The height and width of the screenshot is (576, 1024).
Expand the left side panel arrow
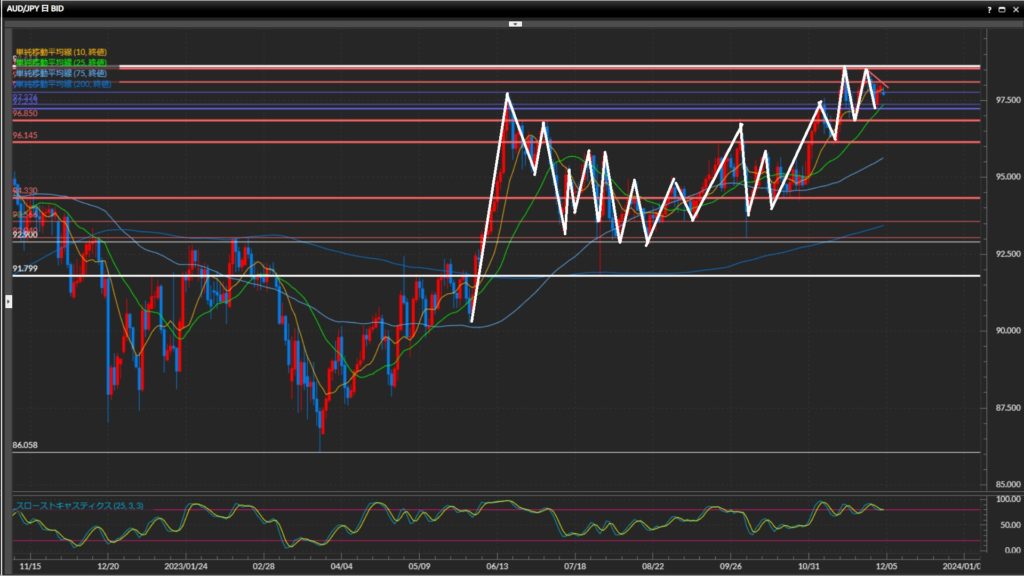coord(8,300)
